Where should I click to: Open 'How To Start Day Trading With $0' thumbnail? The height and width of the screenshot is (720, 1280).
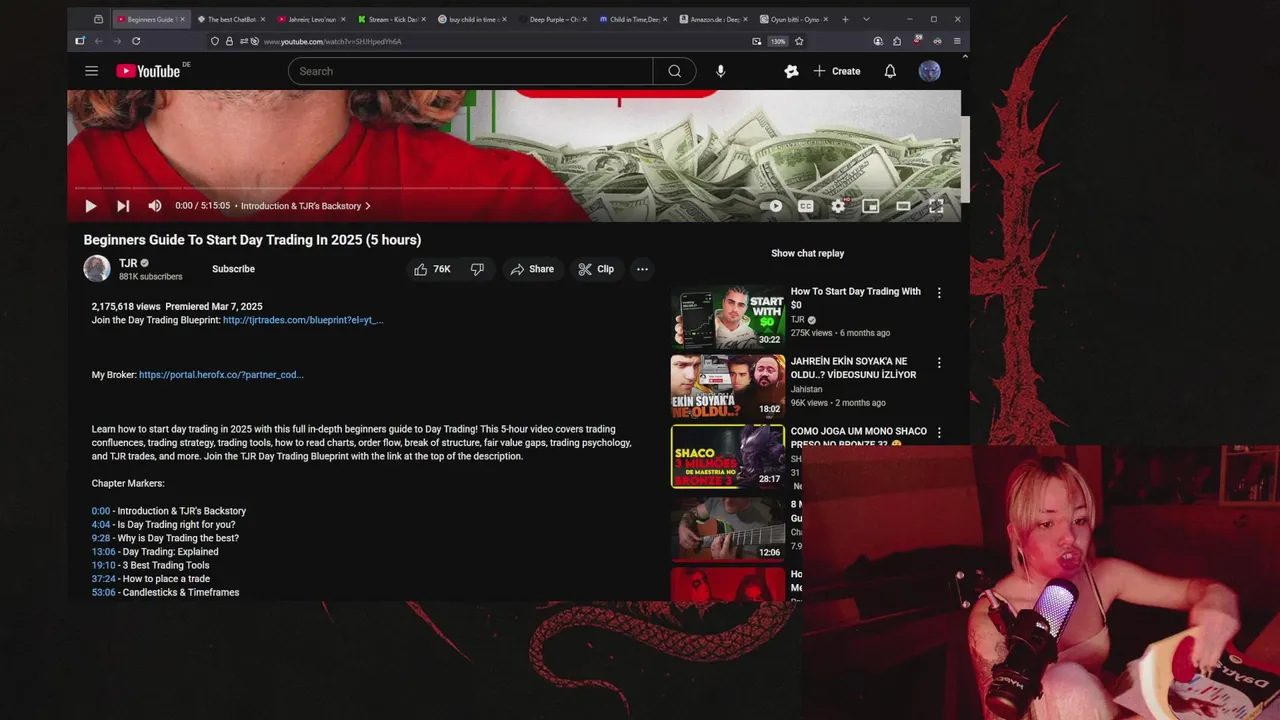728,317
